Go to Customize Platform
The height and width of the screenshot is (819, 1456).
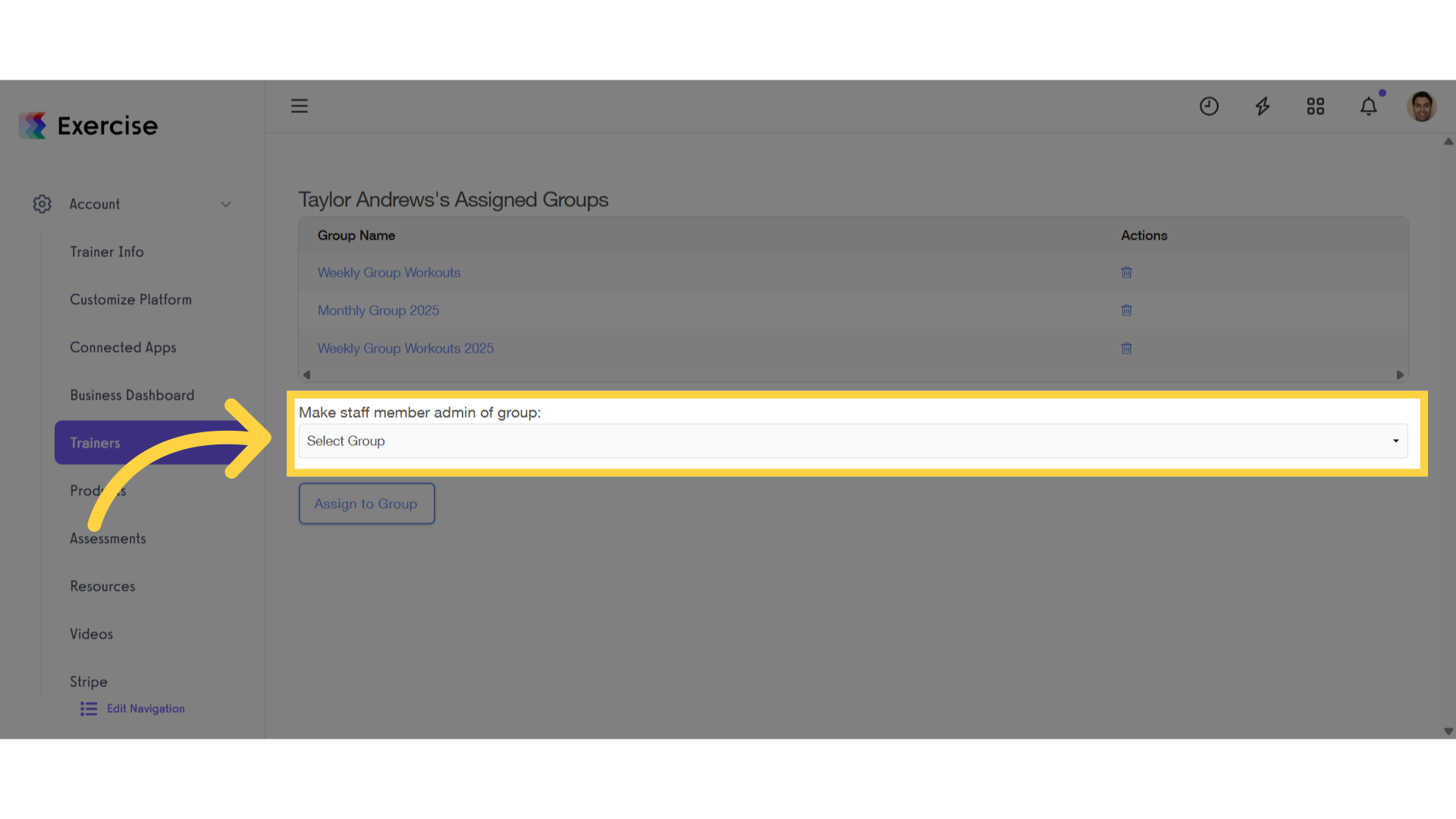[130, 300]
